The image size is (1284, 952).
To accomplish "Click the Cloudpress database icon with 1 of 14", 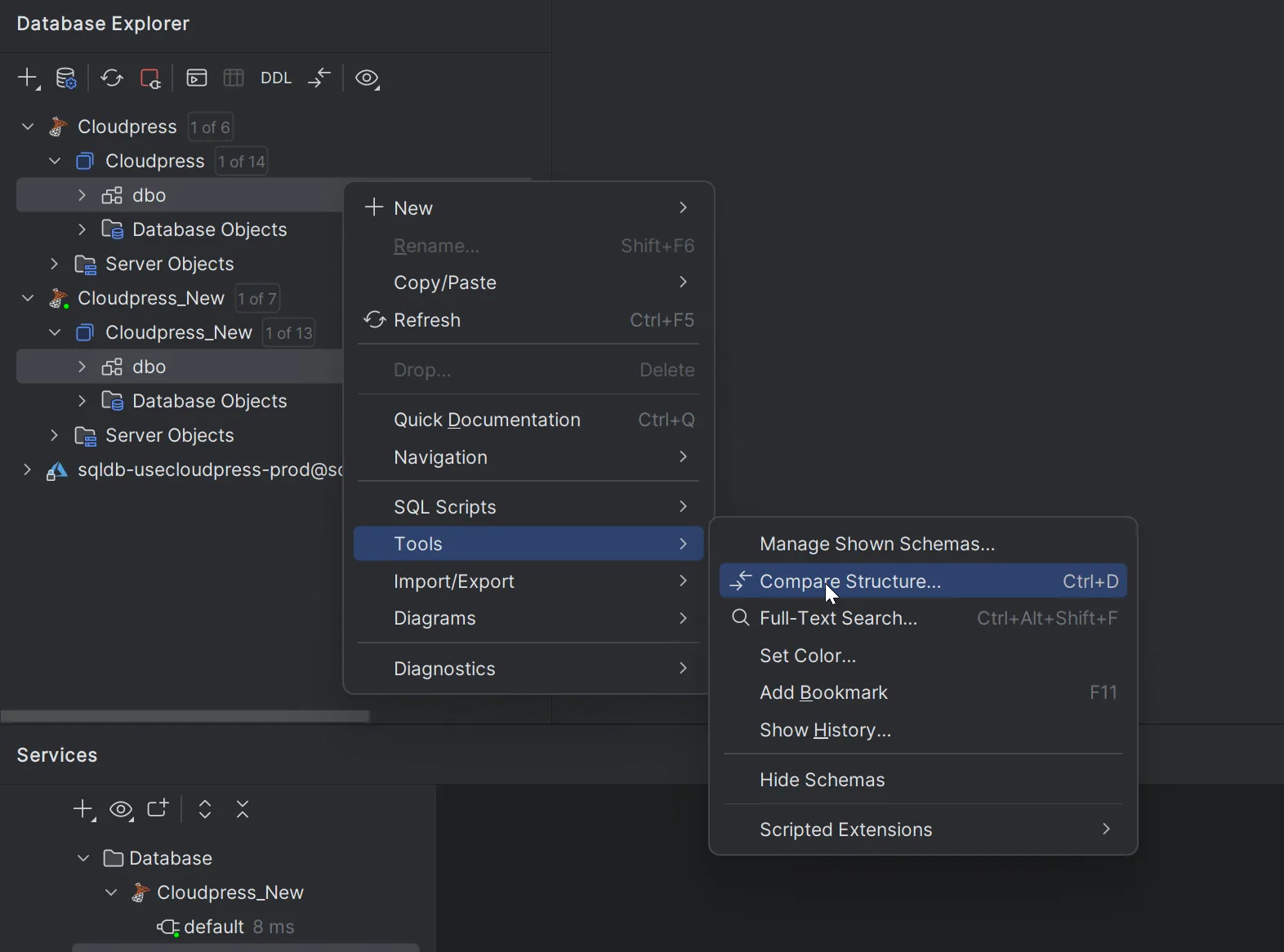I will pyautogui.click(x=85, y=162).
